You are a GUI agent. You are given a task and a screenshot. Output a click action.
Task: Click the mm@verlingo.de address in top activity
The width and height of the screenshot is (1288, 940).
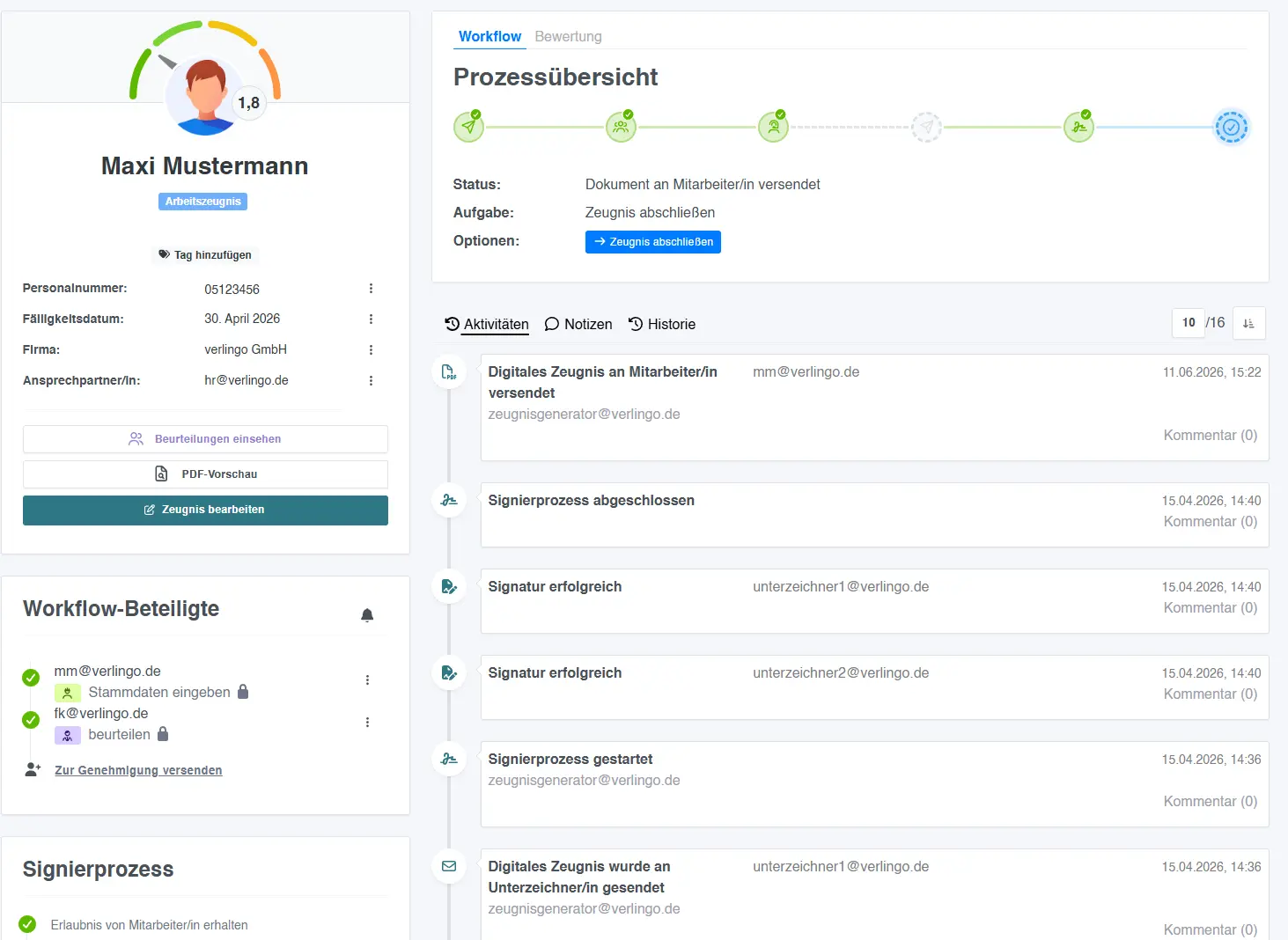point(806,372)
